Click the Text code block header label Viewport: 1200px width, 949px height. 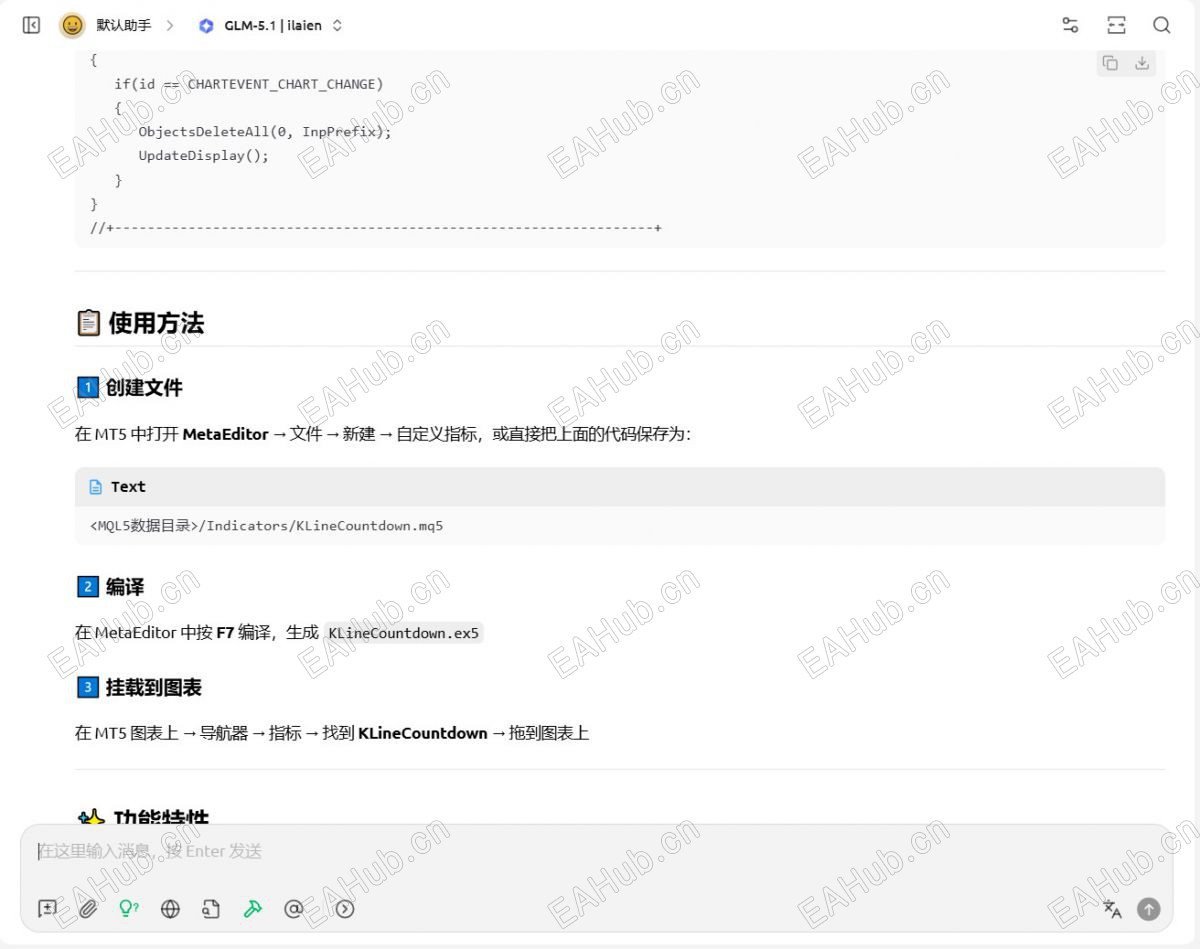(x=128, y=487)
